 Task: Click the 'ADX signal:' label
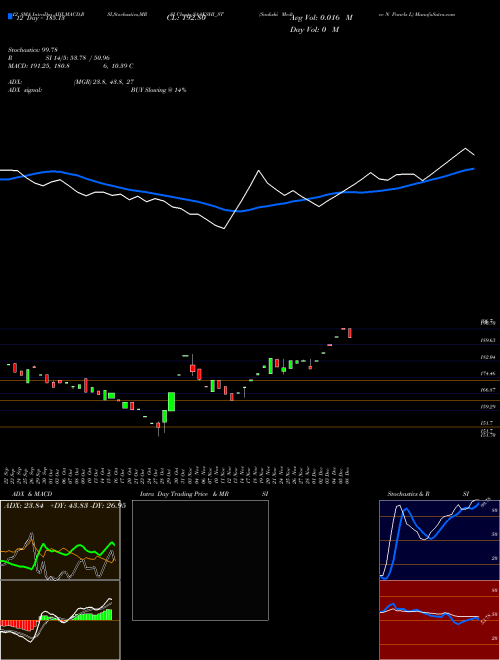24,90
